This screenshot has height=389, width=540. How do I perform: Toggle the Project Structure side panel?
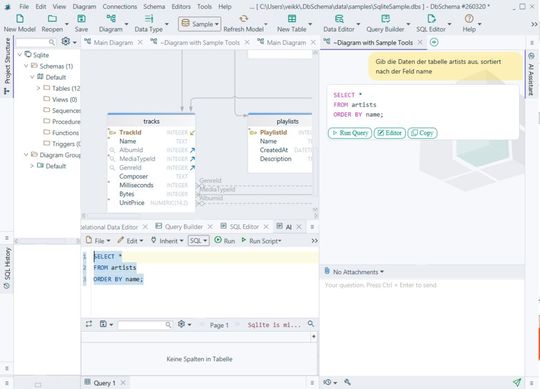tap(7, 65)
